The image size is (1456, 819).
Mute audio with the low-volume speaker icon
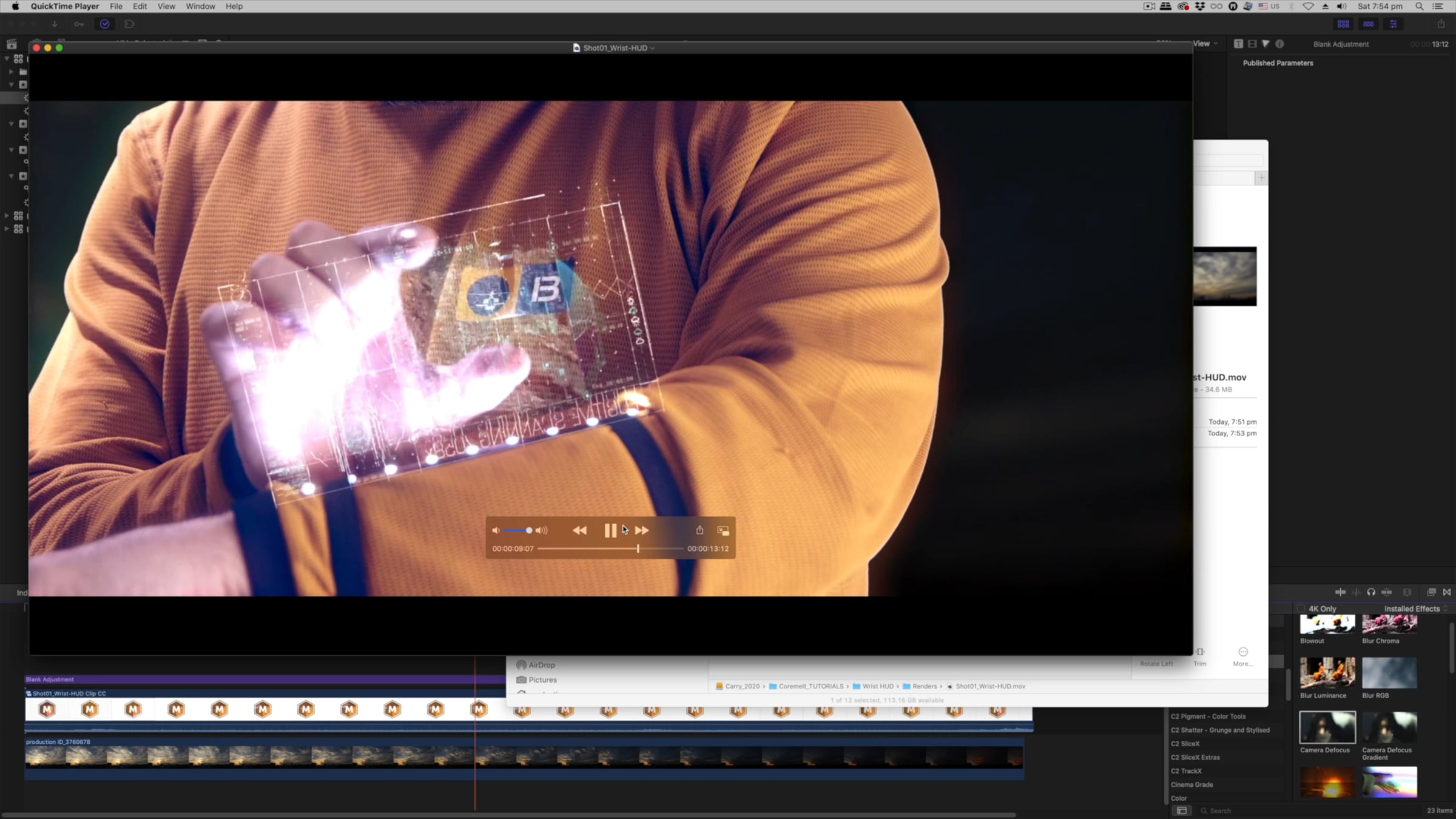click(x=496, y=531)
